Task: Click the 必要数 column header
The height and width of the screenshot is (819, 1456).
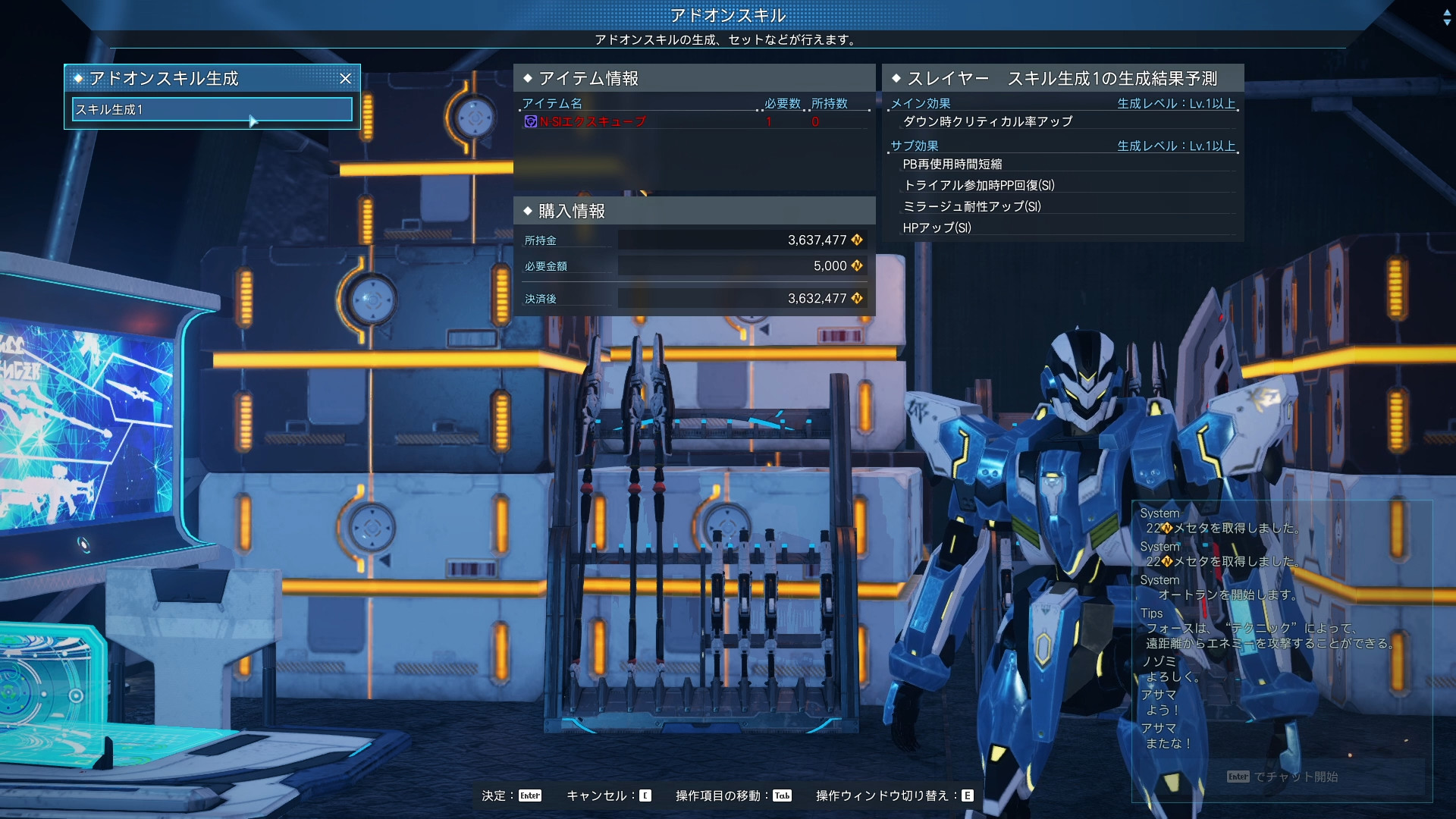Action: [783, 103]
